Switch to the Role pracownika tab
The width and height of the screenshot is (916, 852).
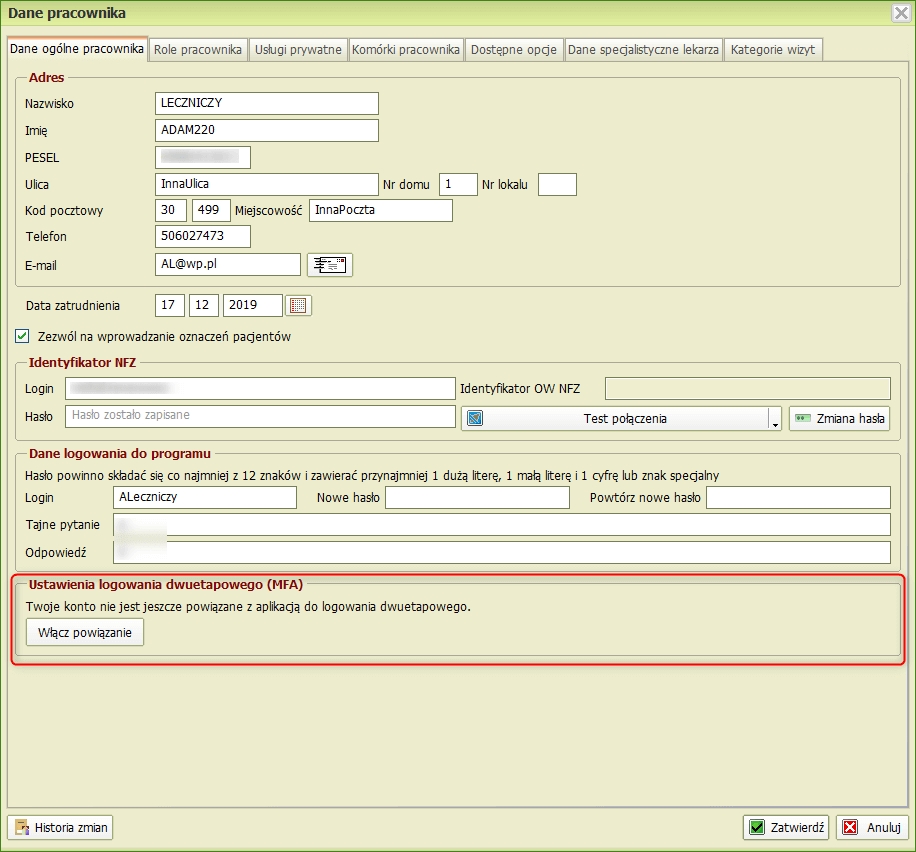click(x=198, y=50)
